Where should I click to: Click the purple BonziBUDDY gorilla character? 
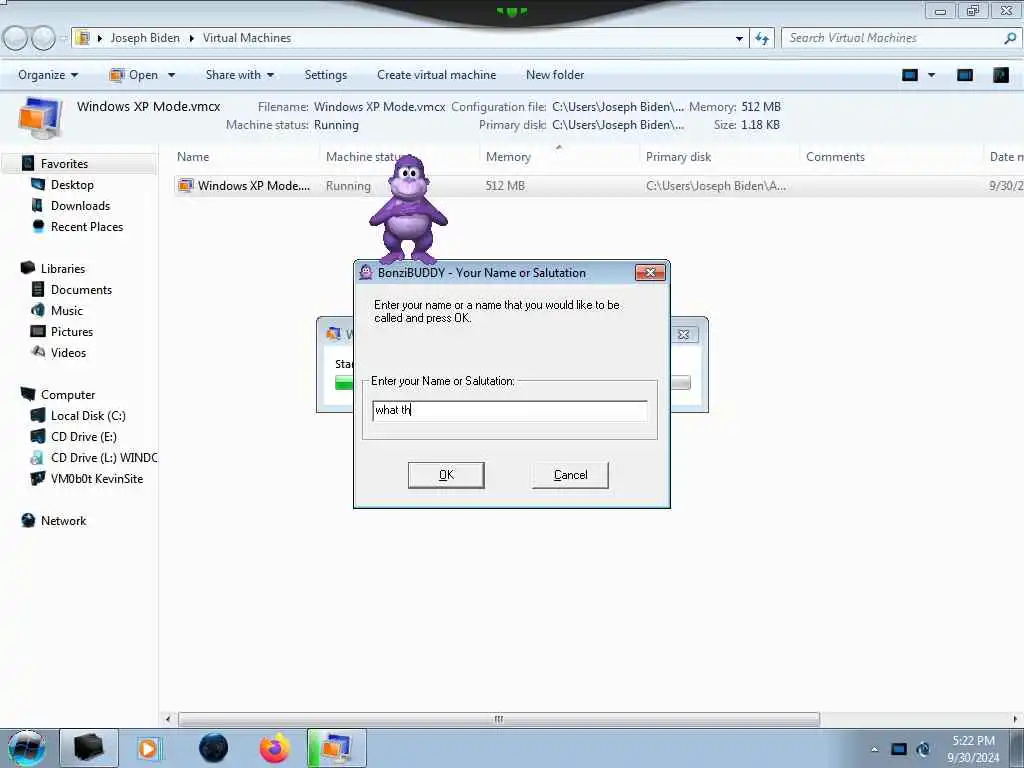[409, 209]
